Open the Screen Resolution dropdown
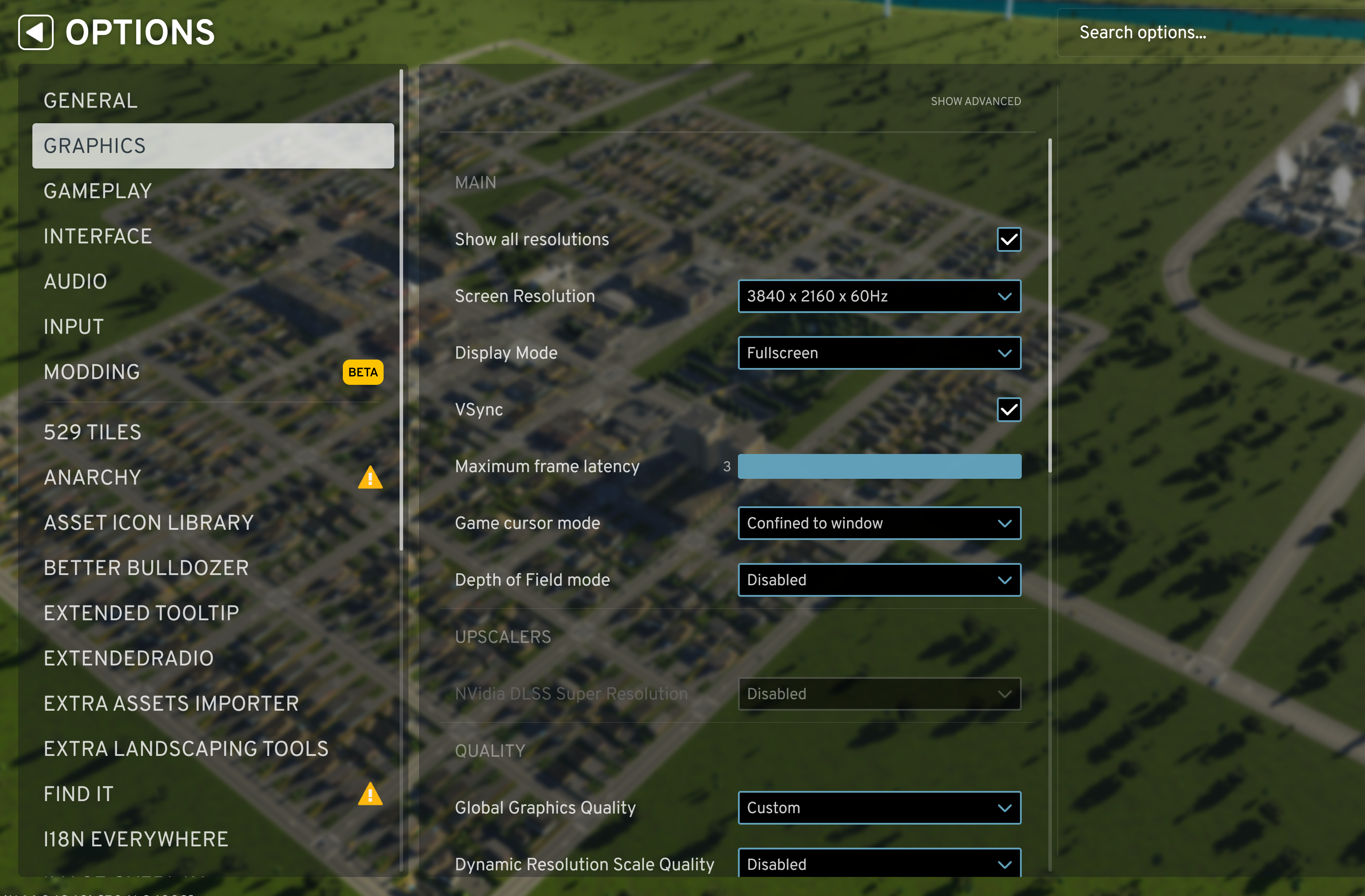 (x=879, y=296)
